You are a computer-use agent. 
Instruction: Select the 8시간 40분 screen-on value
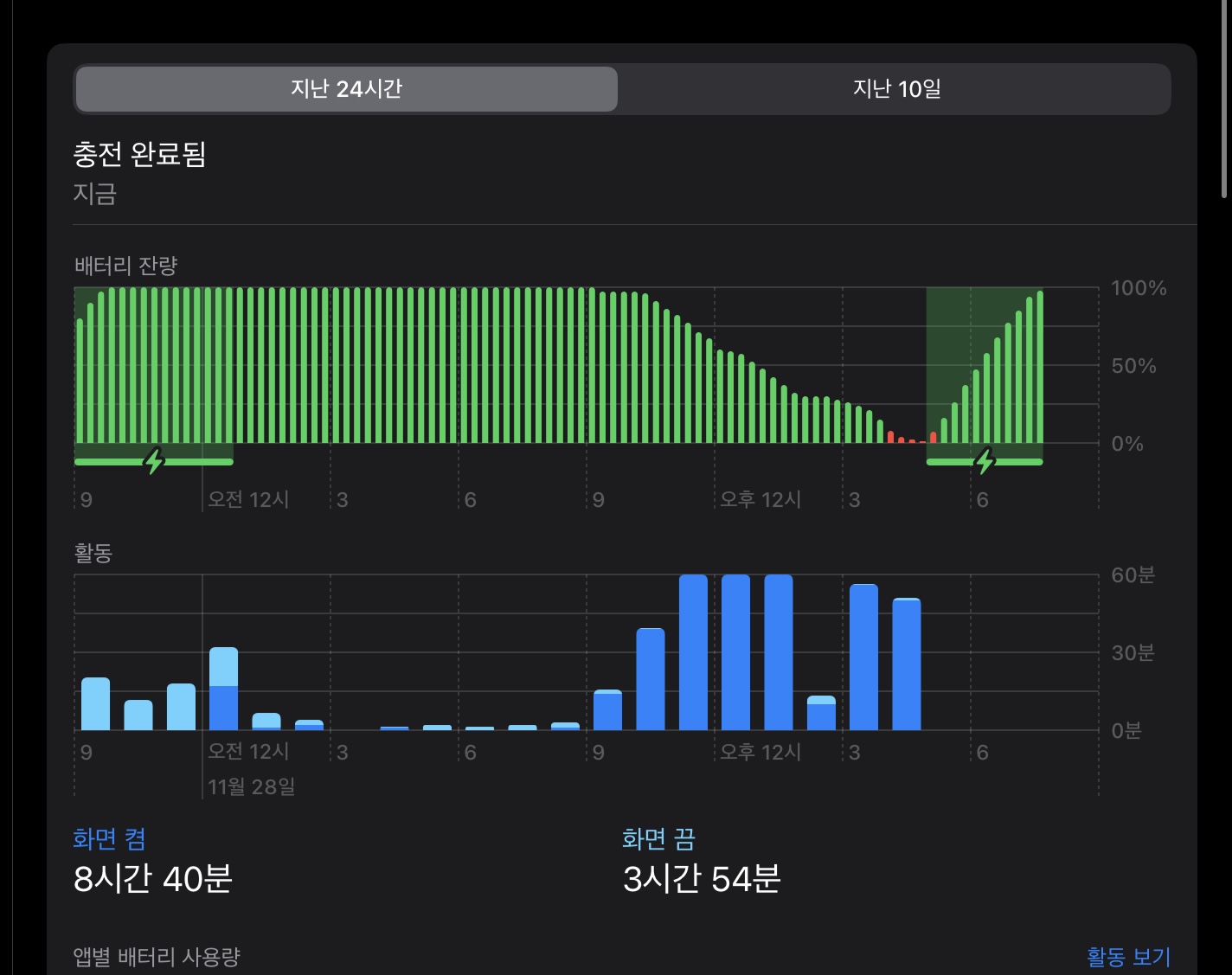pos(153,879)
